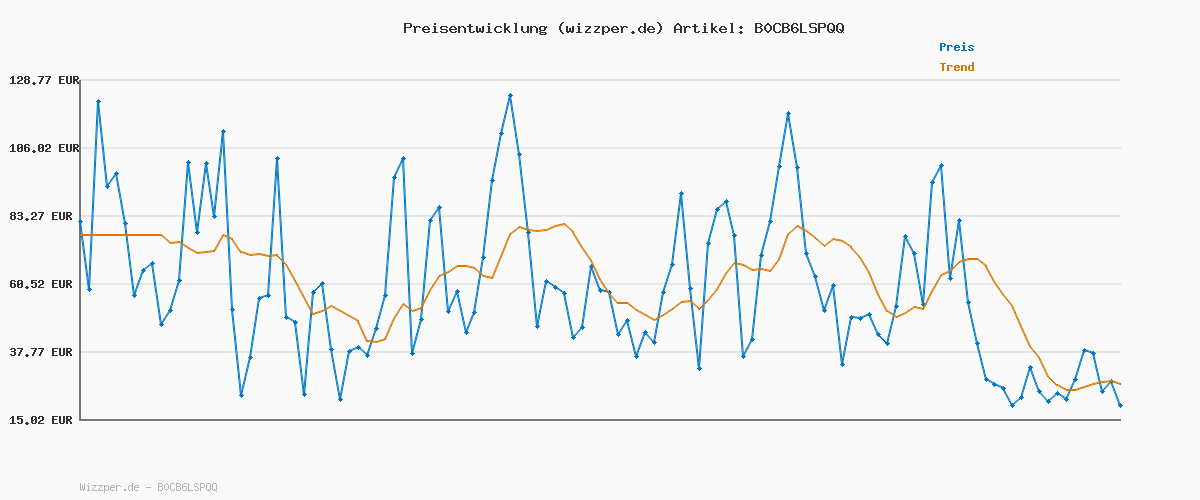
Task: Click the top 128.77 EUR horizontal gridline
Action: coord(600,80)
